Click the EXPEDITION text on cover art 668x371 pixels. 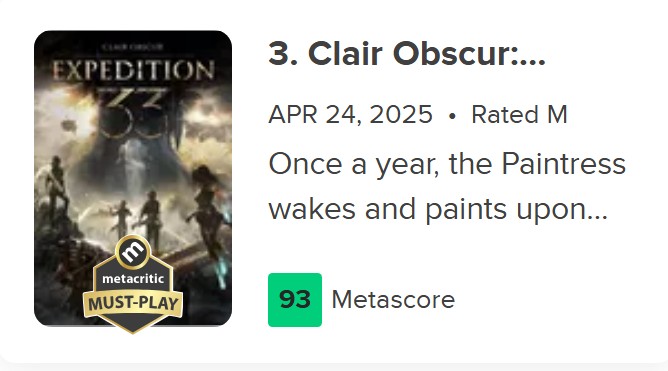133,70
